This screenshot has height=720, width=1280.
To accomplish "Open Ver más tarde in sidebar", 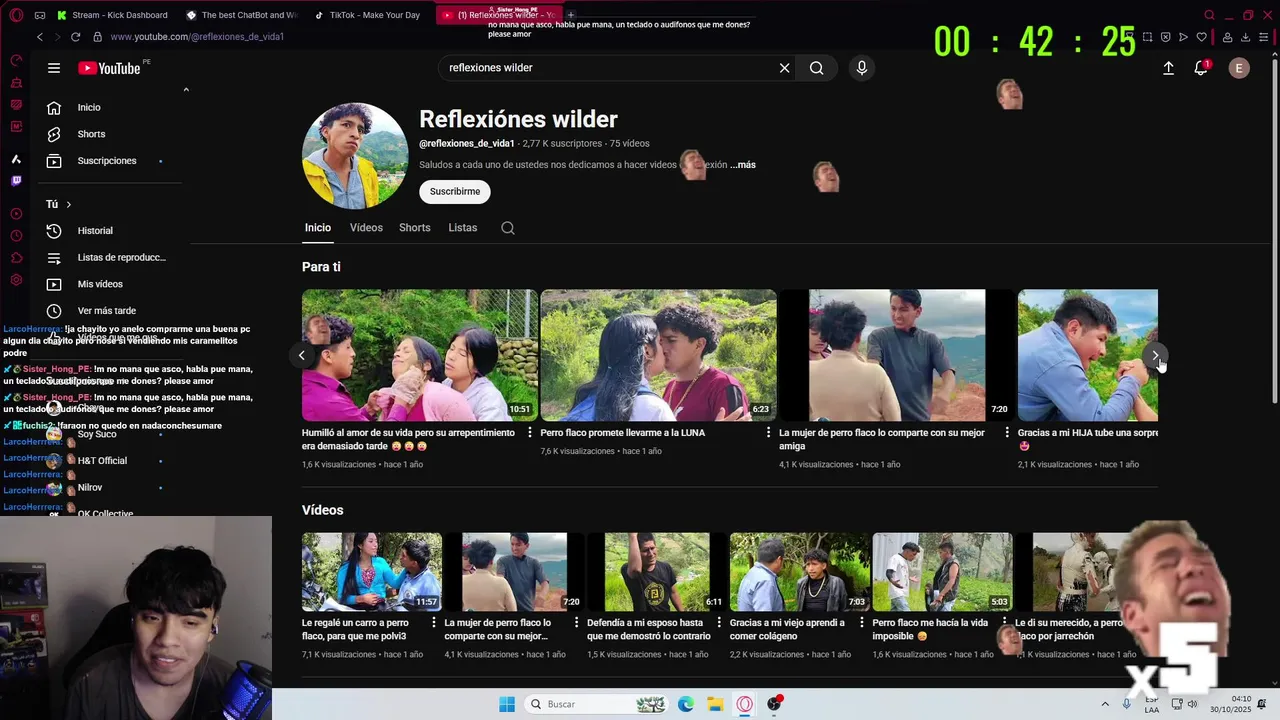I will pos(108,311).
